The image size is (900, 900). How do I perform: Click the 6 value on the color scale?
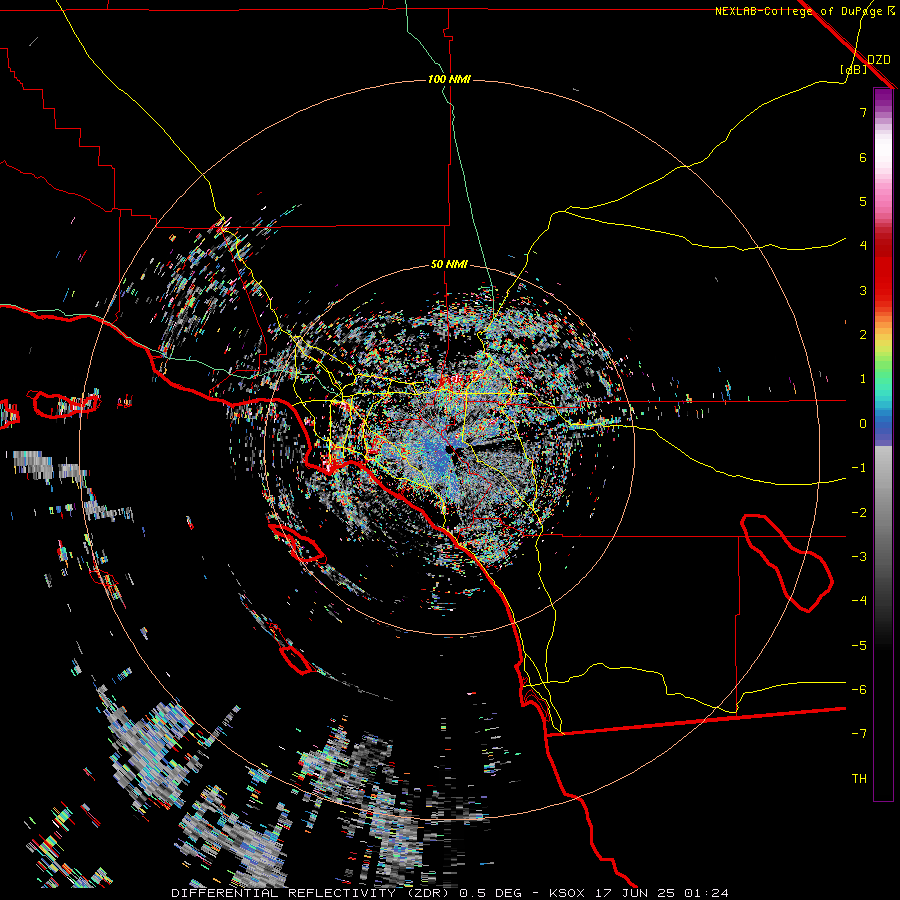(x=863, y=157)
